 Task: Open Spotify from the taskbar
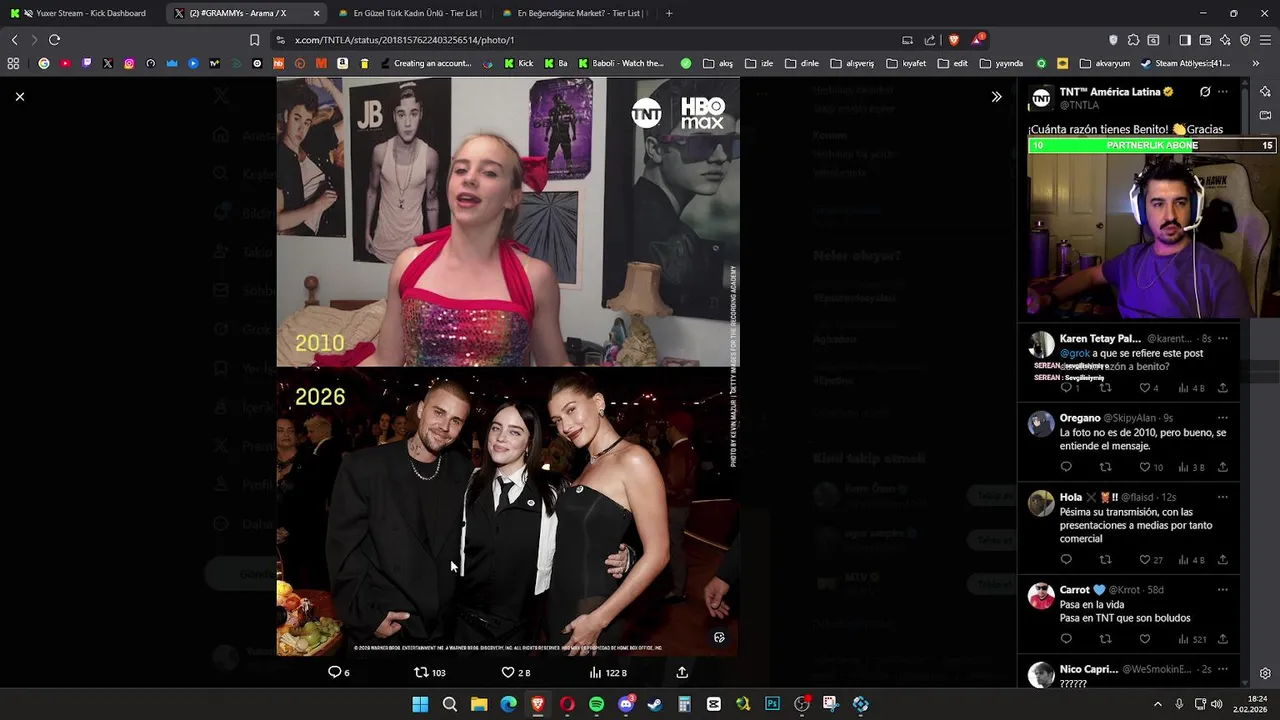pyautogui.click(x=597, y=704)
